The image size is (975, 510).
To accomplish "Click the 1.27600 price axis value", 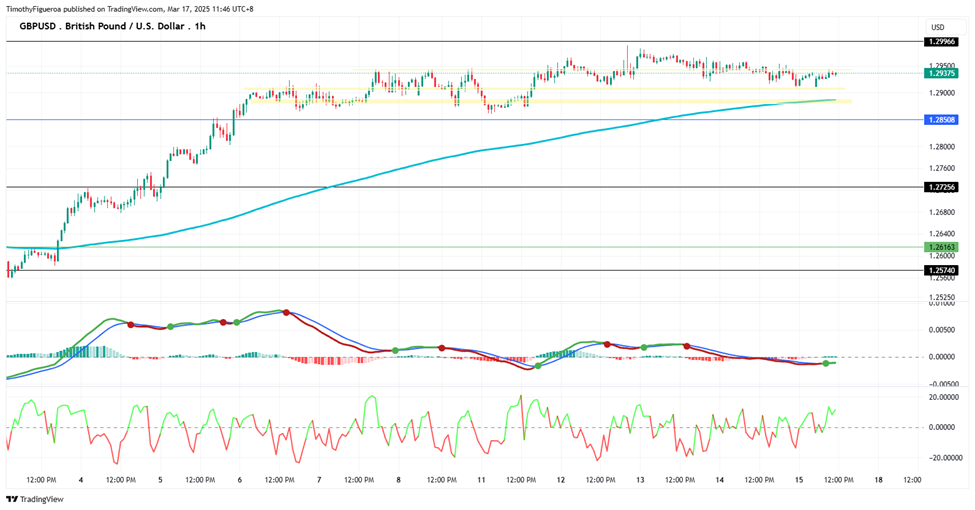I will point(941,169).
